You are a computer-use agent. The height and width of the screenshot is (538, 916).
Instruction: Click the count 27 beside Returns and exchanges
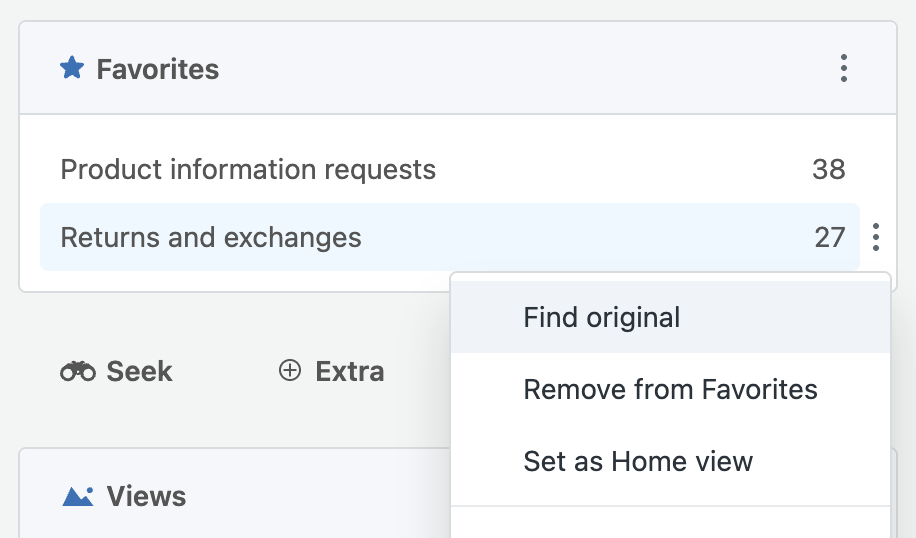(x=830, y=237)
